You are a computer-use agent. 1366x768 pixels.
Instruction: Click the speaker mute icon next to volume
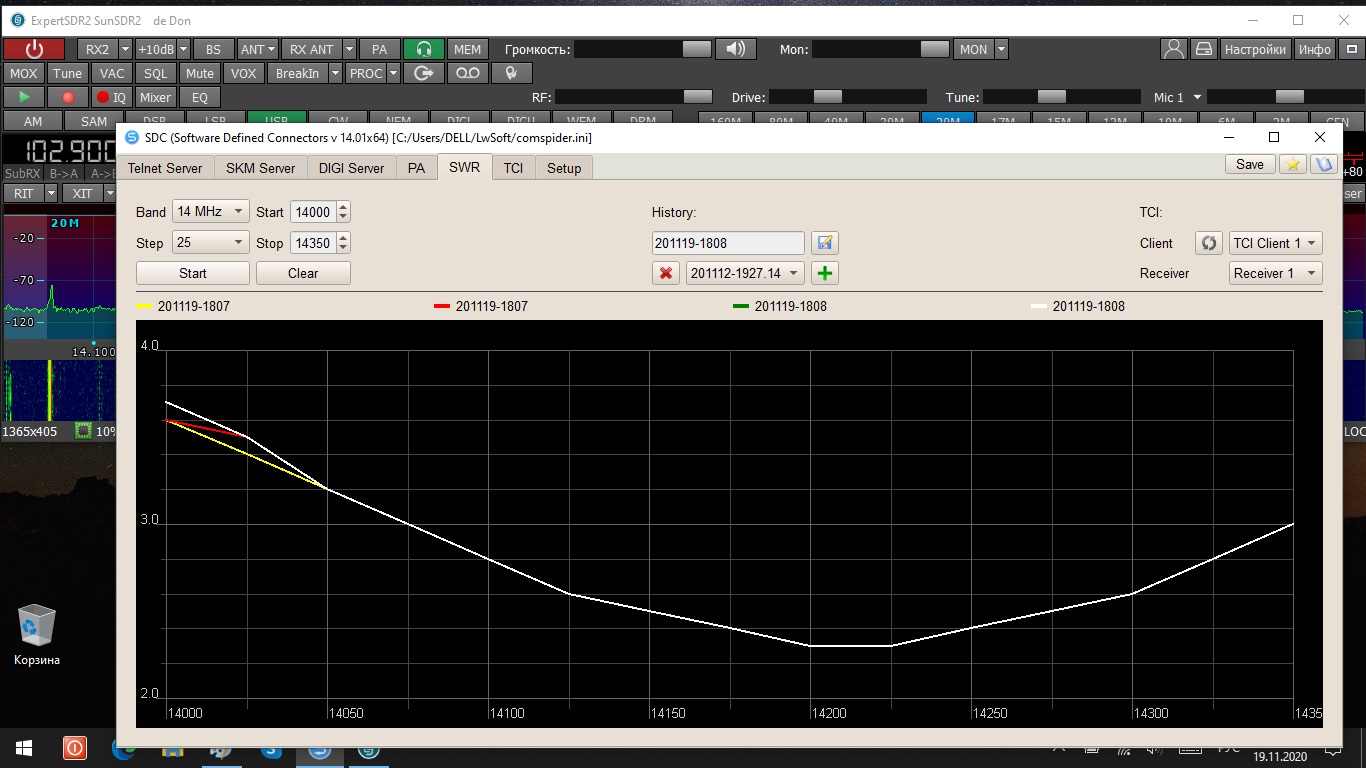(x=736, y=49)
